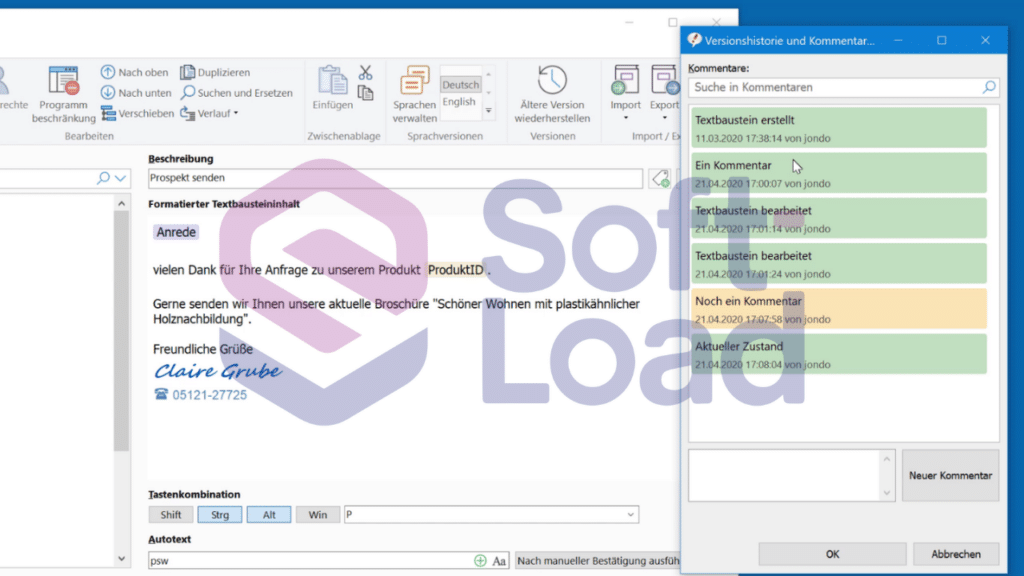The image size is (1024, 576).
Task: Click the green plus icon in Autotext
Action: (480, 560)
